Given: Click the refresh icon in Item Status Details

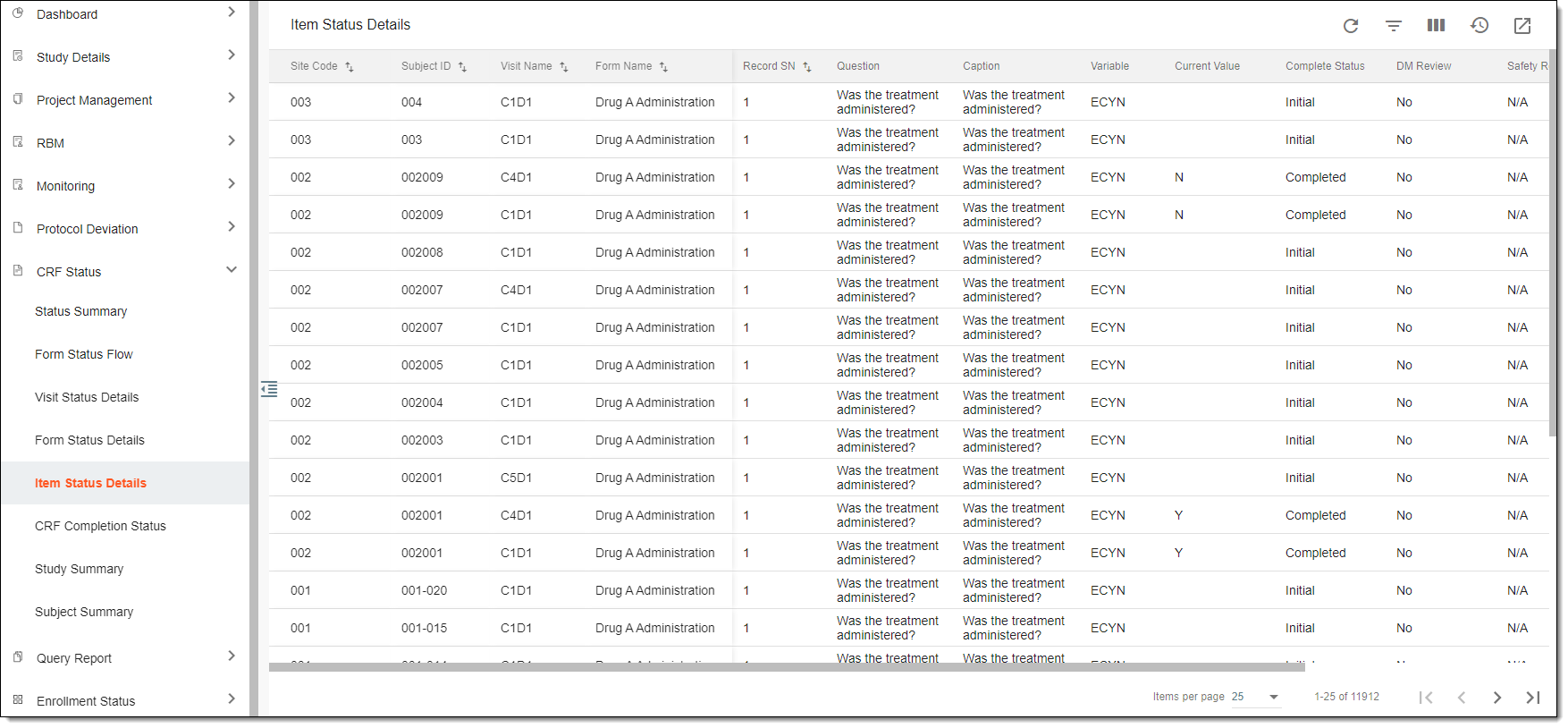Looking at the screenshot, I should (x=1351, y=26).
